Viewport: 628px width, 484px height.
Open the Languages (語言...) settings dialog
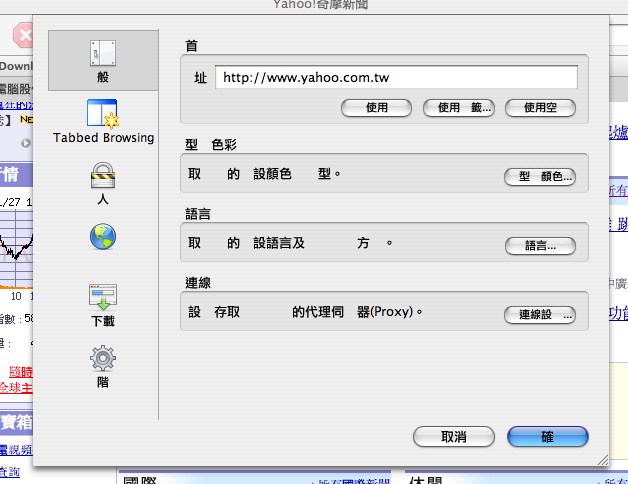tap(539, 245)
